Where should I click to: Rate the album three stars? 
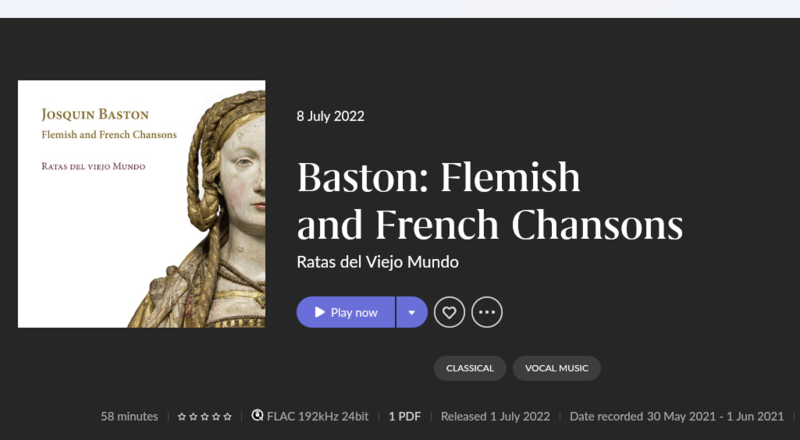[205, 416]
